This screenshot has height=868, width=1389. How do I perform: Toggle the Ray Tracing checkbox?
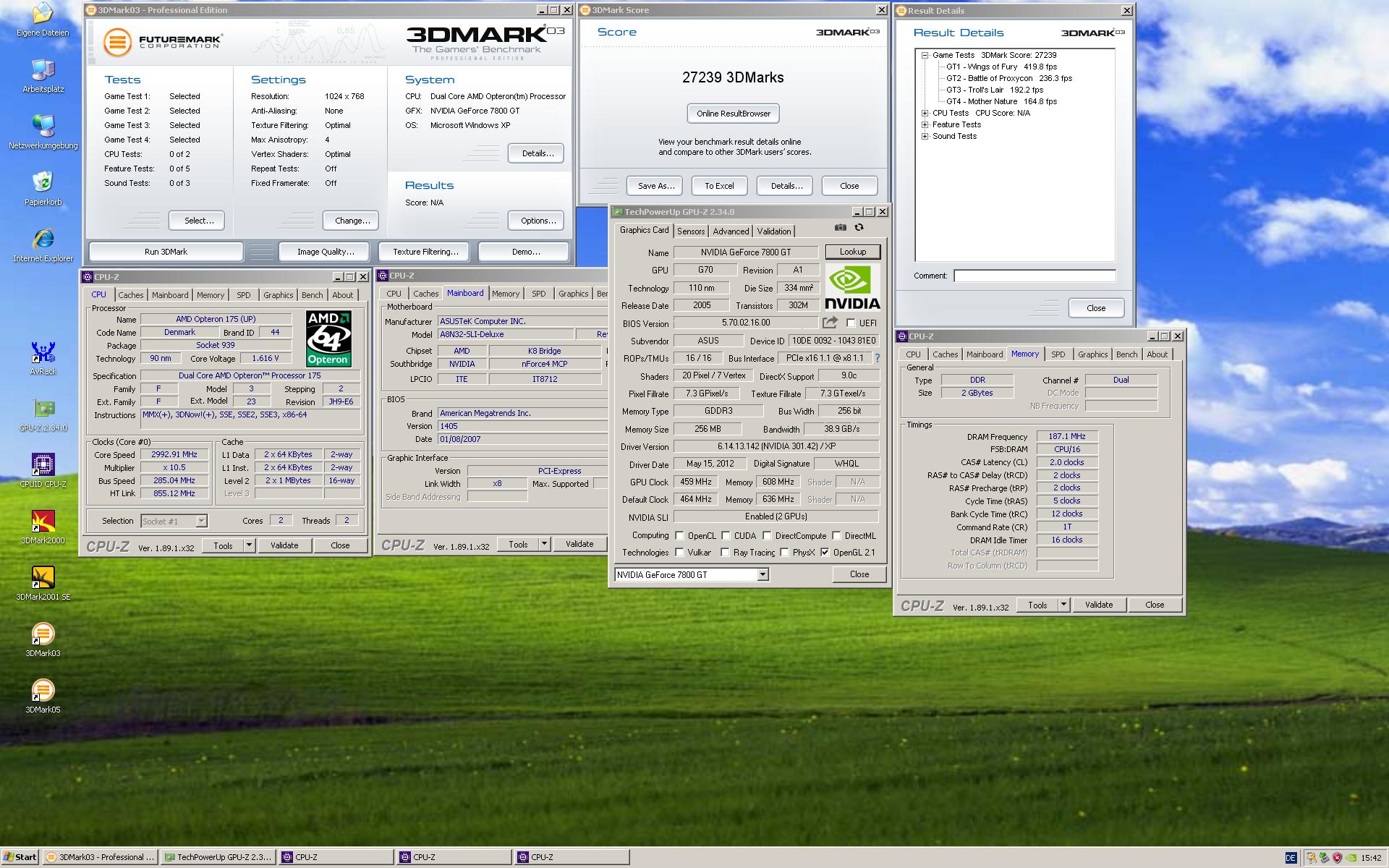point(725,553)
